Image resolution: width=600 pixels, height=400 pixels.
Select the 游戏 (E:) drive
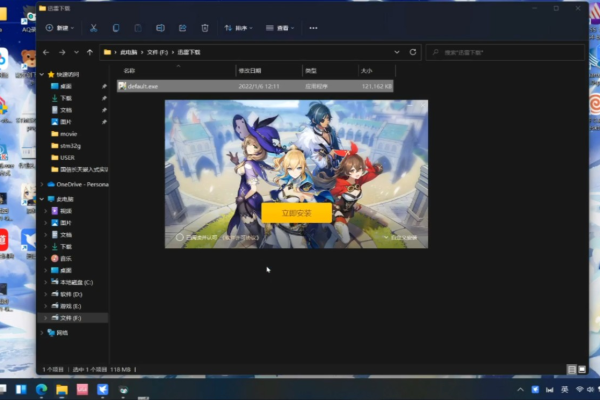pyautogui.click(x=71, y=306)
